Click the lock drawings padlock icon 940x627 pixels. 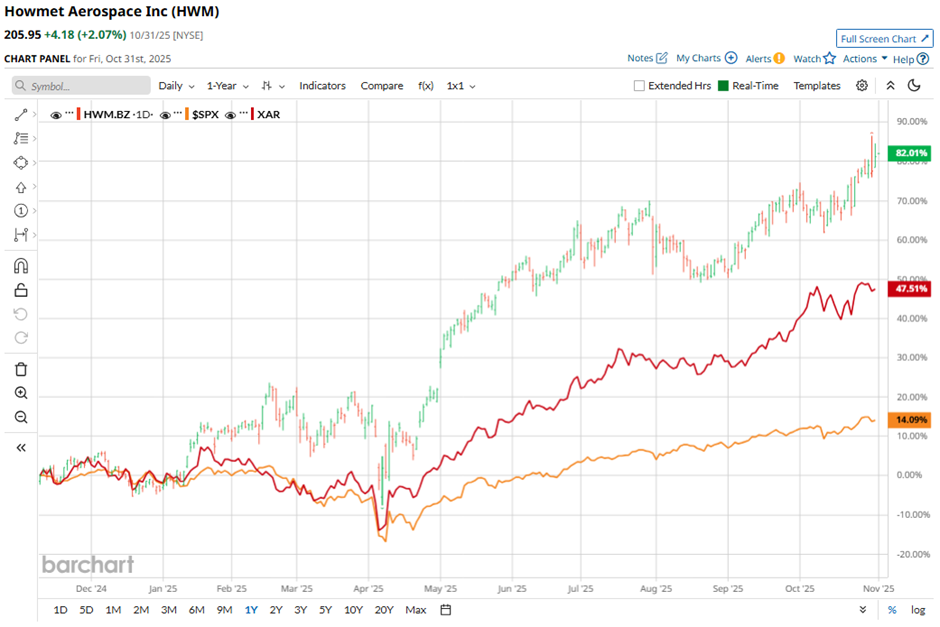point(21,290)
